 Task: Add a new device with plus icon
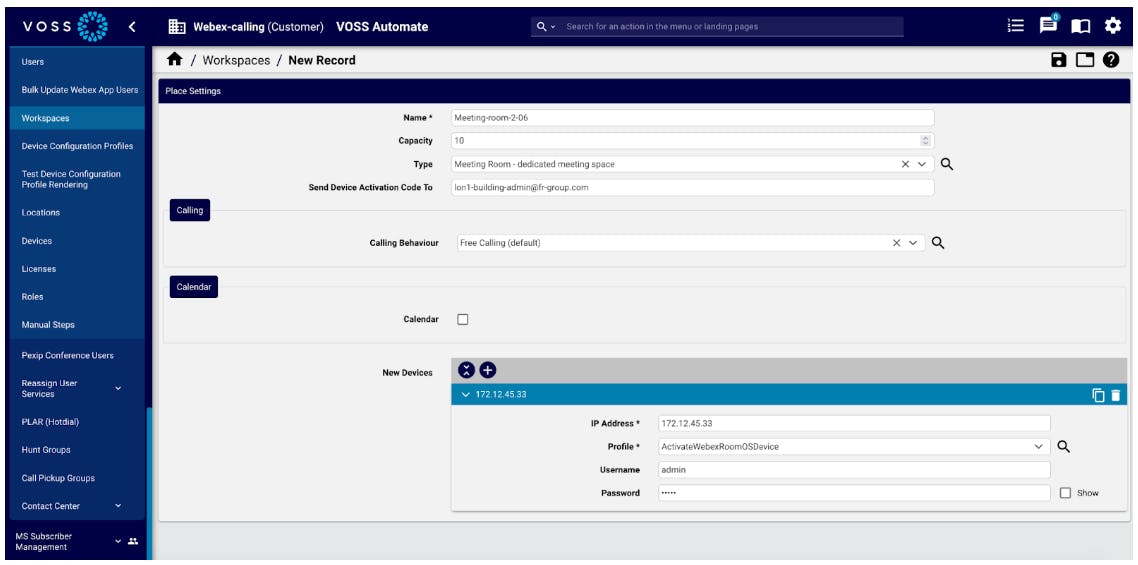click(x=488, y=370)
